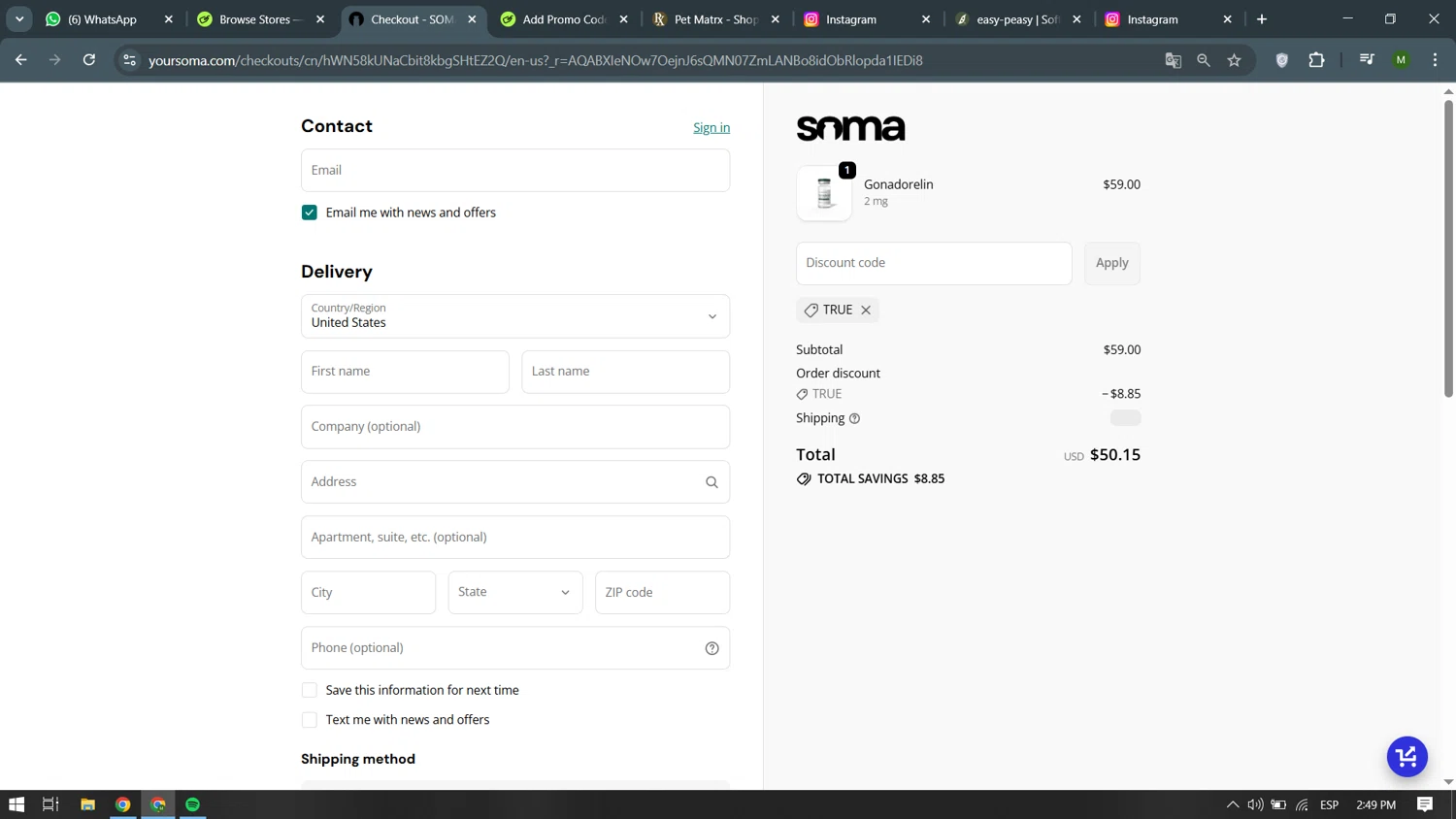Screen dimensions: 1456x819
Task: Show hidden system tray icons
Action: click(x=1233, y=804)
